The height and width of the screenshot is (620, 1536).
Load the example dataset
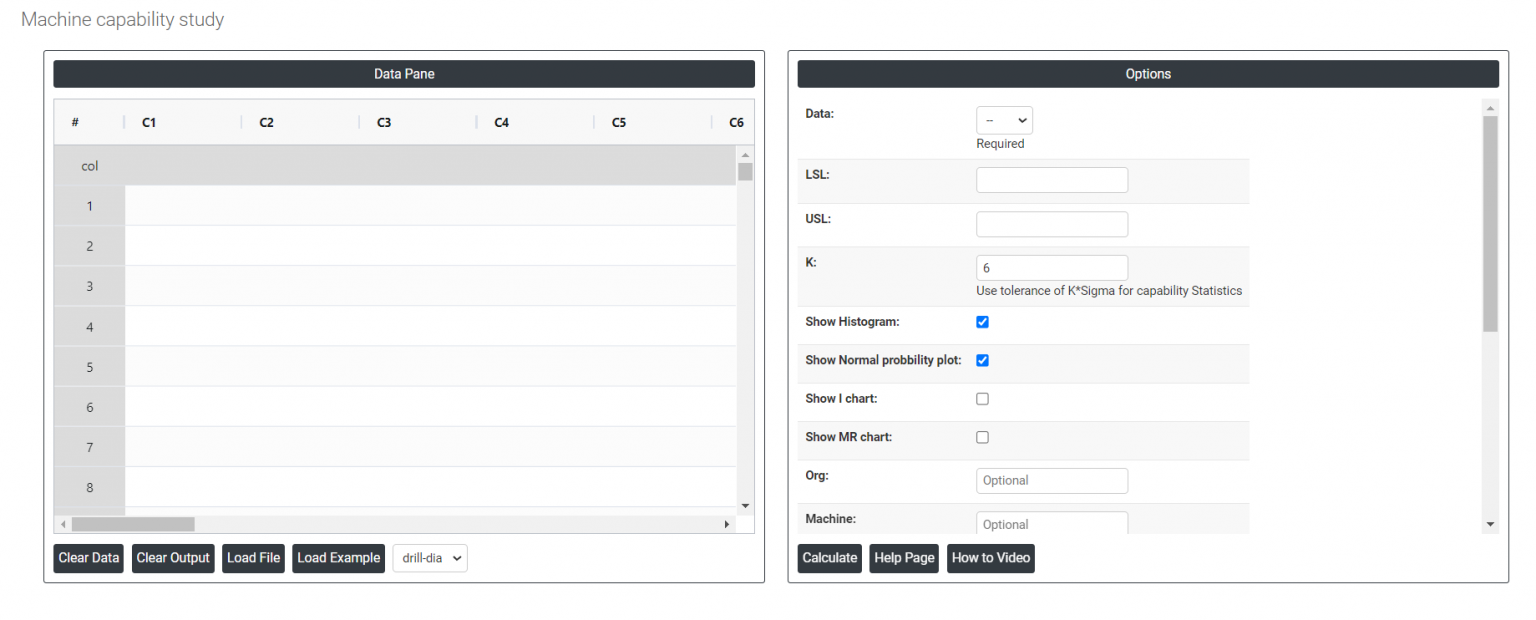tap(338, 558)
